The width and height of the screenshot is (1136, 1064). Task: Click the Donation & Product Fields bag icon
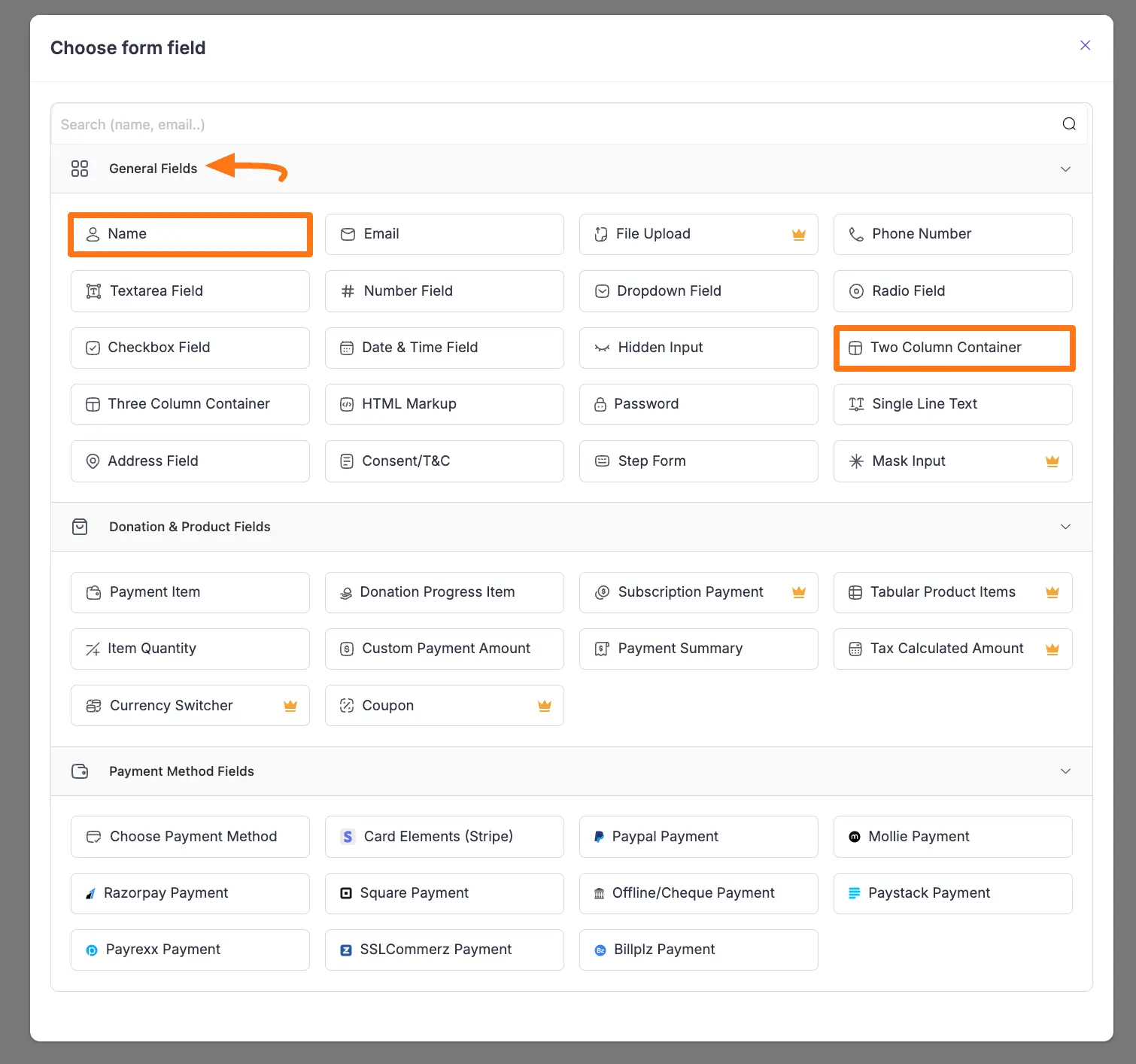[x=80, y=527]
